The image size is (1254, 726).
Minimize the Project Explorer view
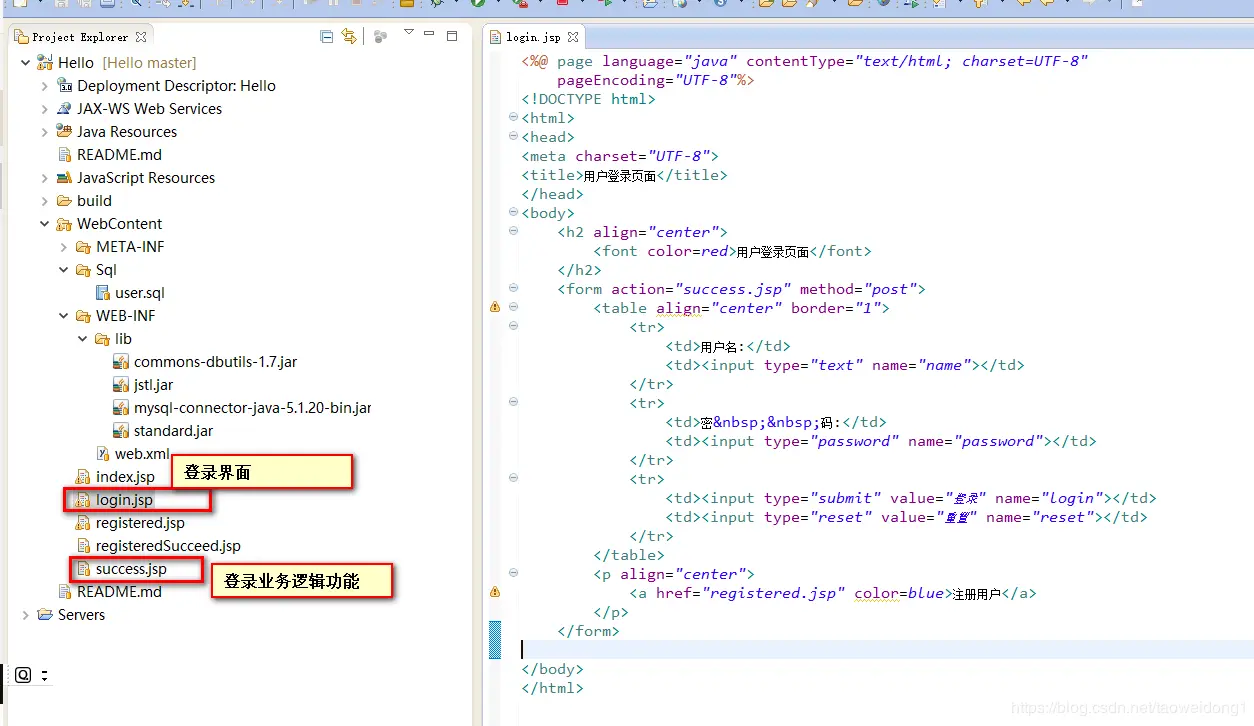(x=429, y=35)
